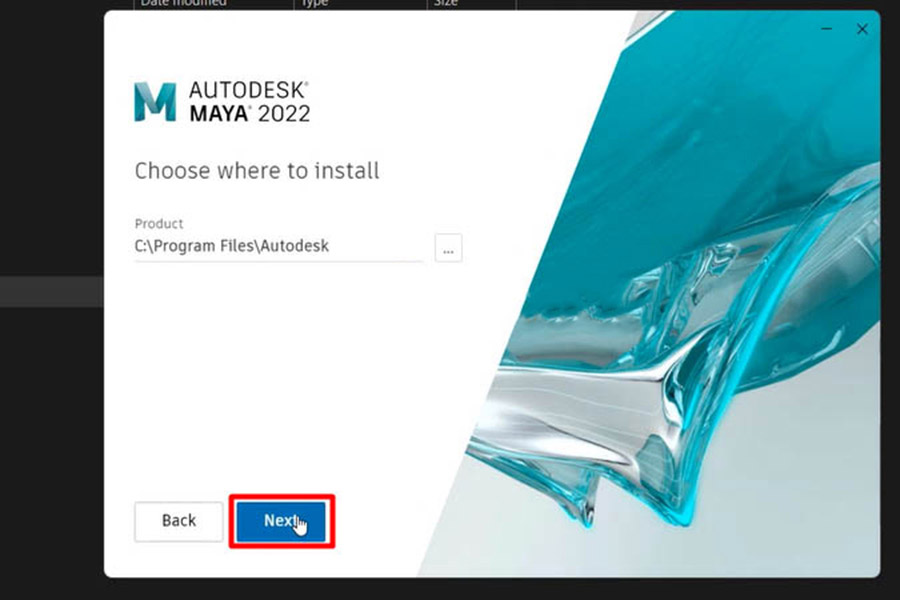Open the install location browse button
900x600 pixels.
point(448,248)
